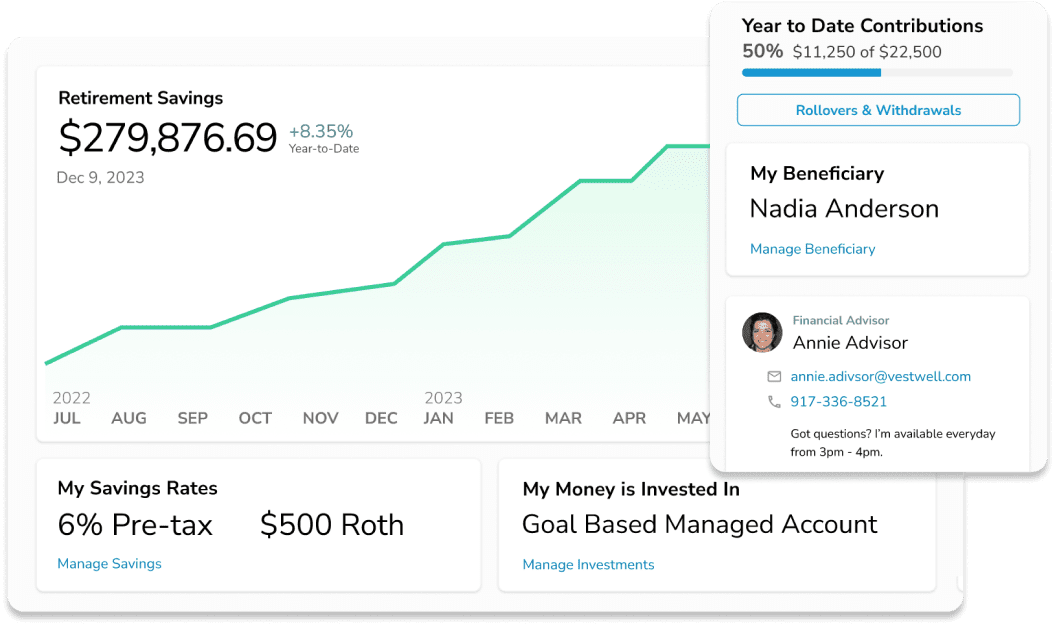Open Annie Advisor's profile photo
The height and width of the screenshot is (624, 1054).
pyautogui.click(x=762, y=332)
